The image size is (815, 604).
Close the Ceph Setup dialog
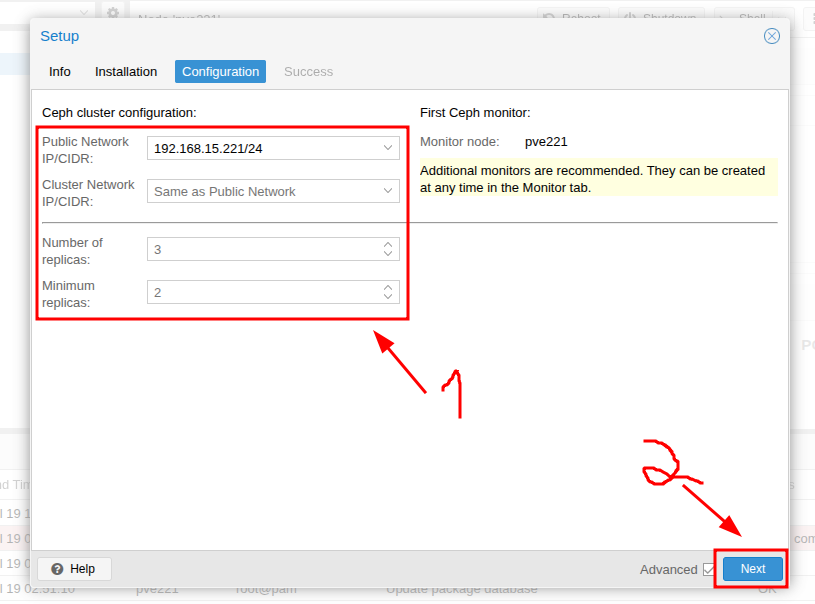point(771,36)
